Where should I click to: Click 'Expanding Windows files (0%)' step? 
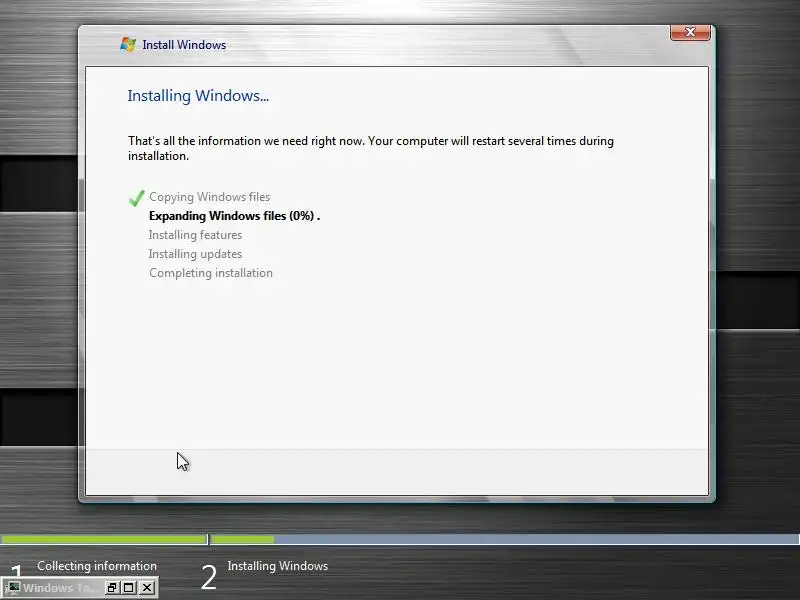pos(234,216)
